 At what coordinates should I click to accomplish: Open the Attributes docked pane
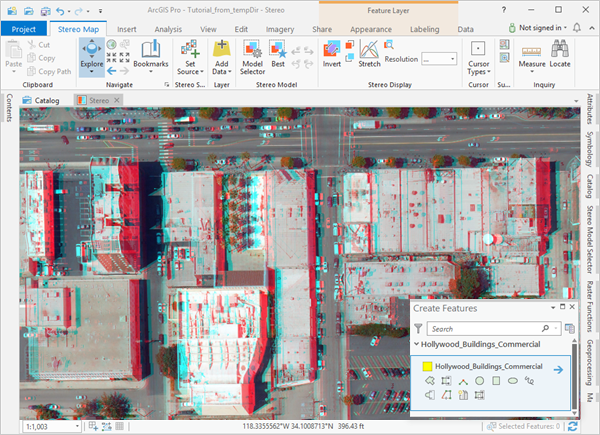point(590,109)
